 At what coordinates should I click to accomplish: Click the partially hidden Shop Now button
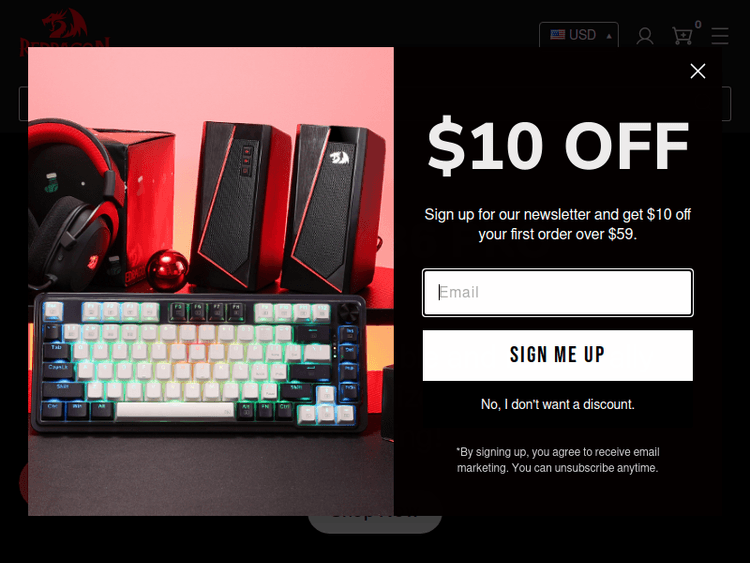coord(375,524)
